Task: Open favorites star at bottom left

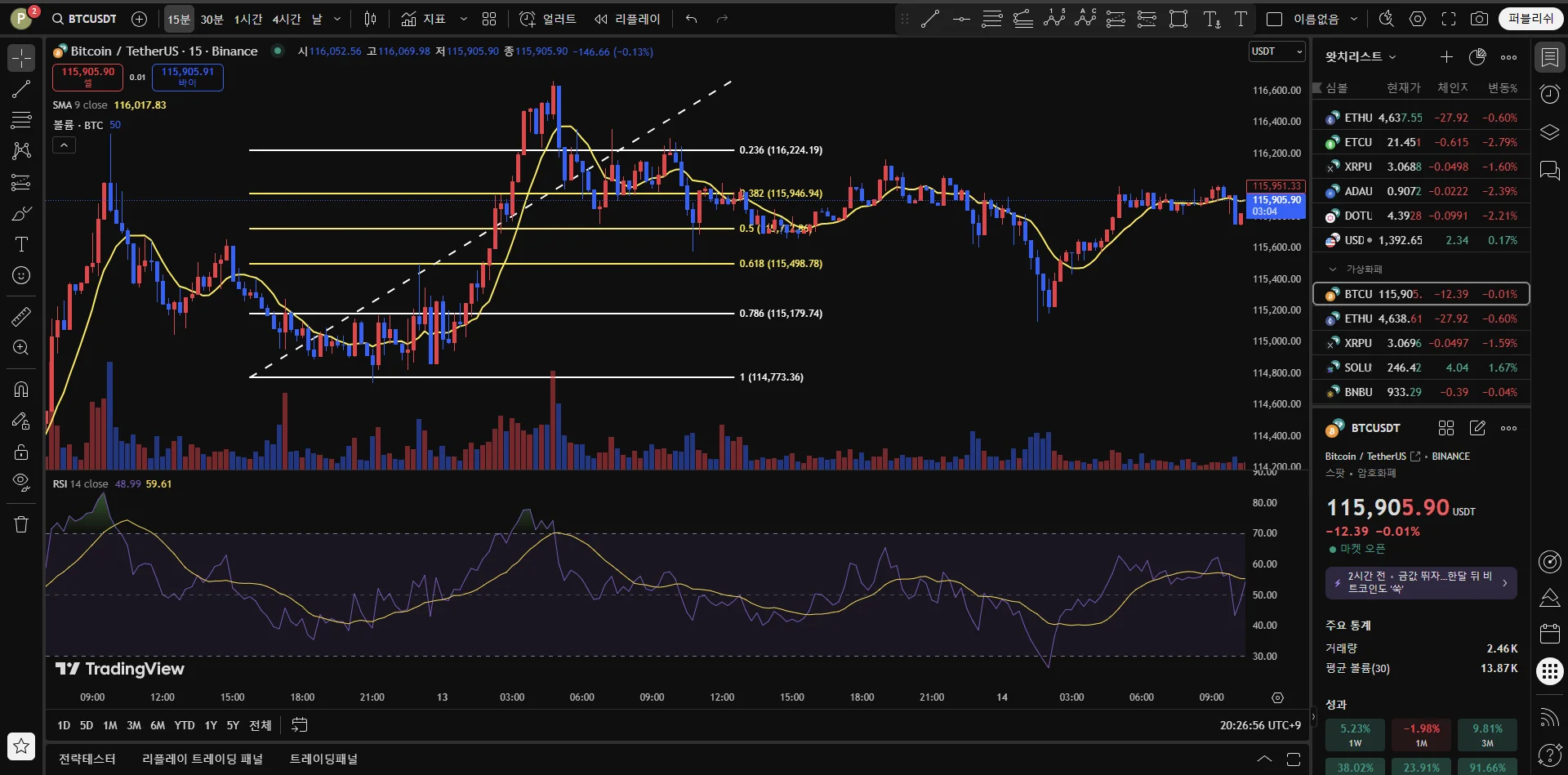Action: [x=21, y=746]
